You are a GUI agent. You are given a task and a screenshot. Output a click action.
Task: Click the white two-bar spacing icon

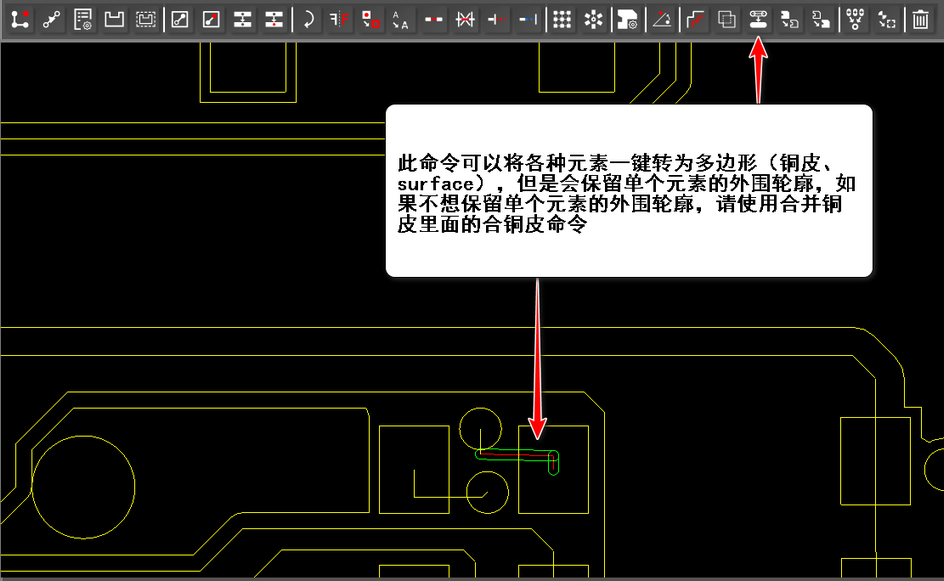pos(242,19)
